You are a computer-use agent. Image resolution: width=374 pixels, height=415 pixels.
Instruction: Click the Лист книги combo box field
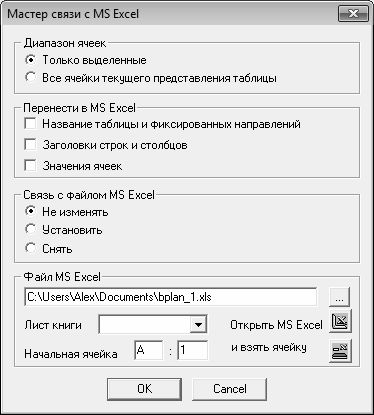point(153,324)
